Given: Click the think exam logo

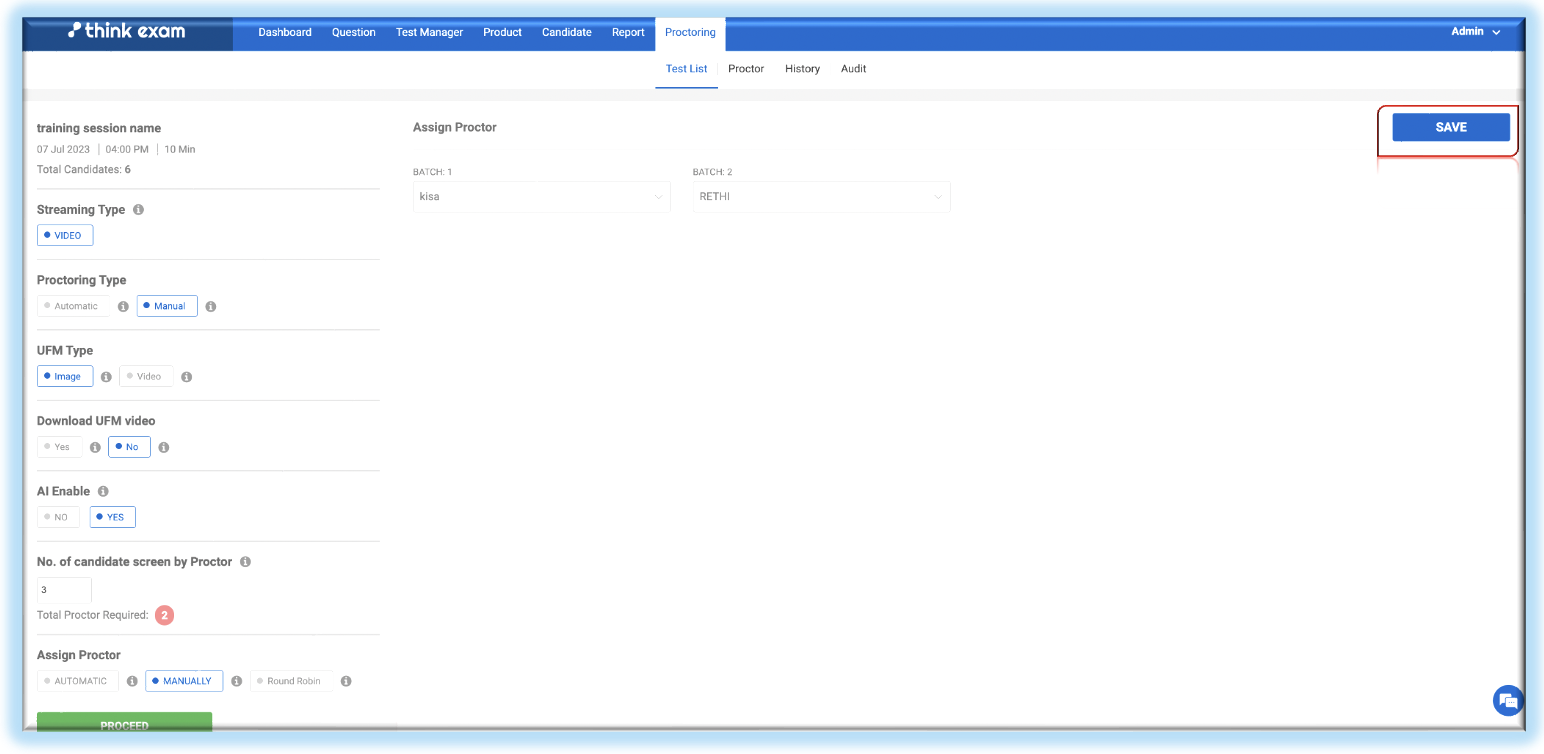Looking at the screenshot, I should click(127, 31).
